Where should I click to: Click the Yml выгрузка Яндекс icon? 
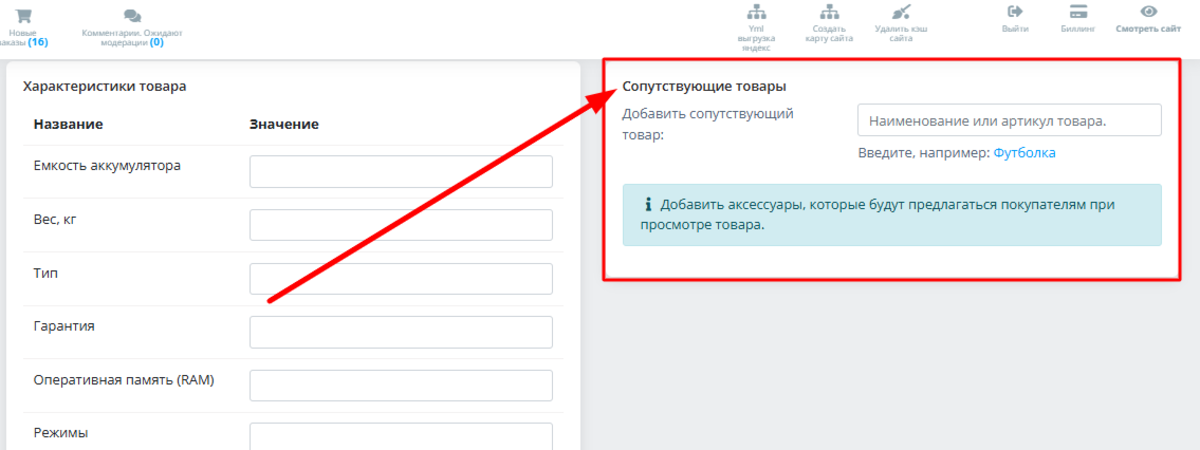pyautogui.click(x=756, y=13)
